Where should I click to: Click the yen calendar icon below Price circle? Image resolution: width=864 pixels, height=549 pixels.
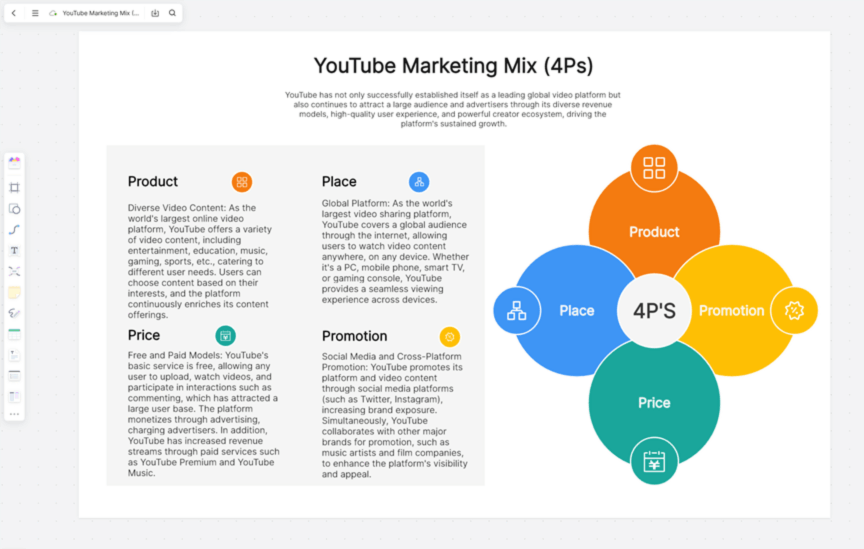(x=654, y=461)
